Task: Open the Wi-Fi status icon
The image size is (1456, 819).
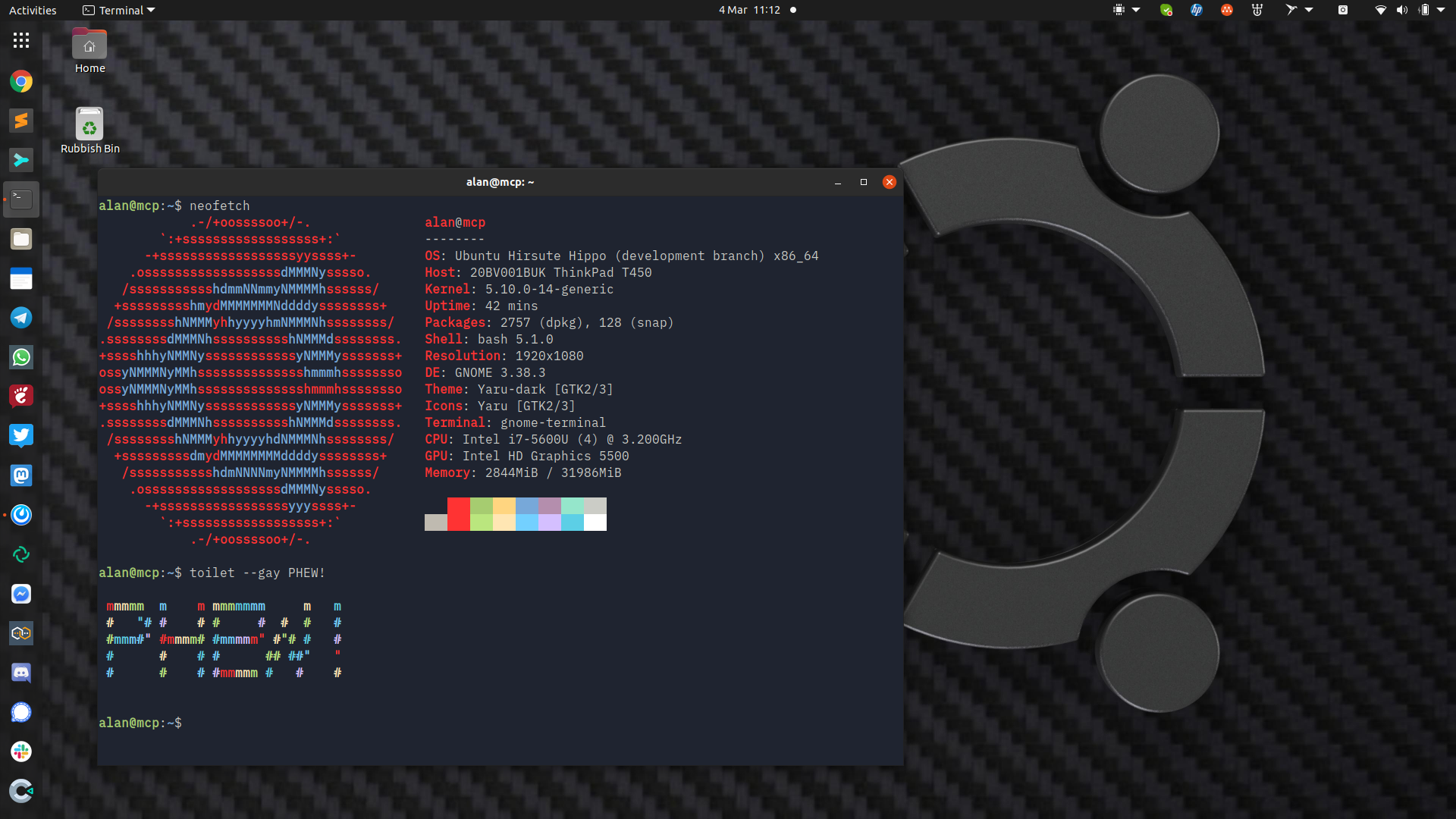Action: 1381,10
